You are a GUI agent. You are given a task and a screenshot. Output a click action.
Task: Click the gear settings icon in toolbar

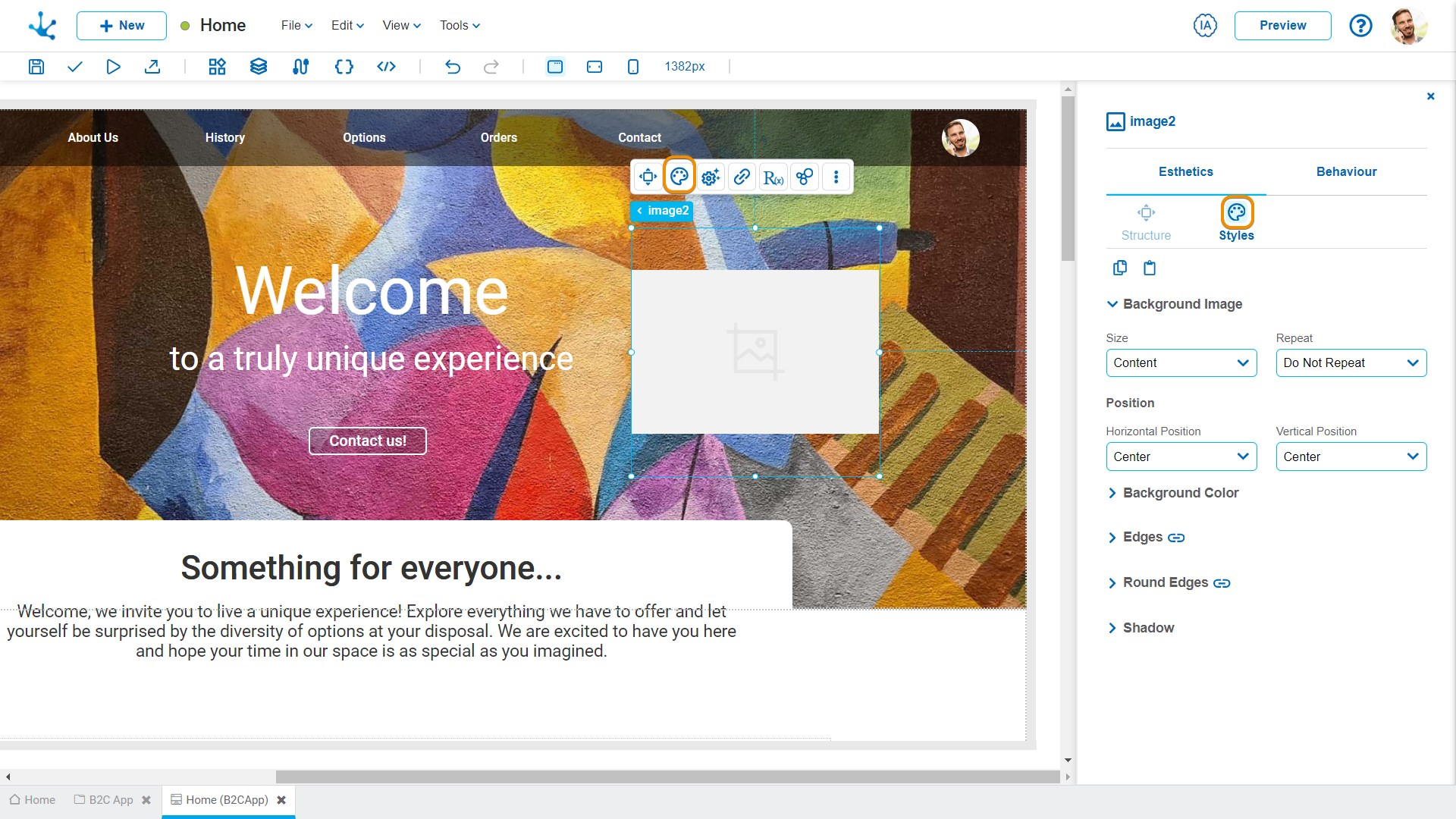pos(710,177)
